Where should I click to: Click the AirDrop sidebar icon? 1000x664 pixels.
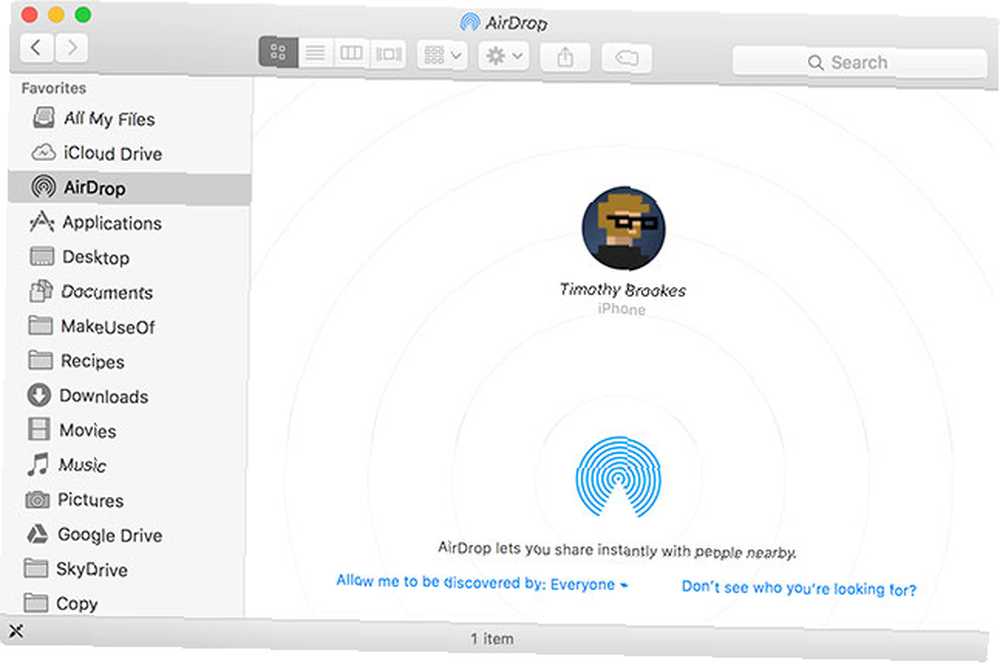pyautogui.click(x=43, y=186)
